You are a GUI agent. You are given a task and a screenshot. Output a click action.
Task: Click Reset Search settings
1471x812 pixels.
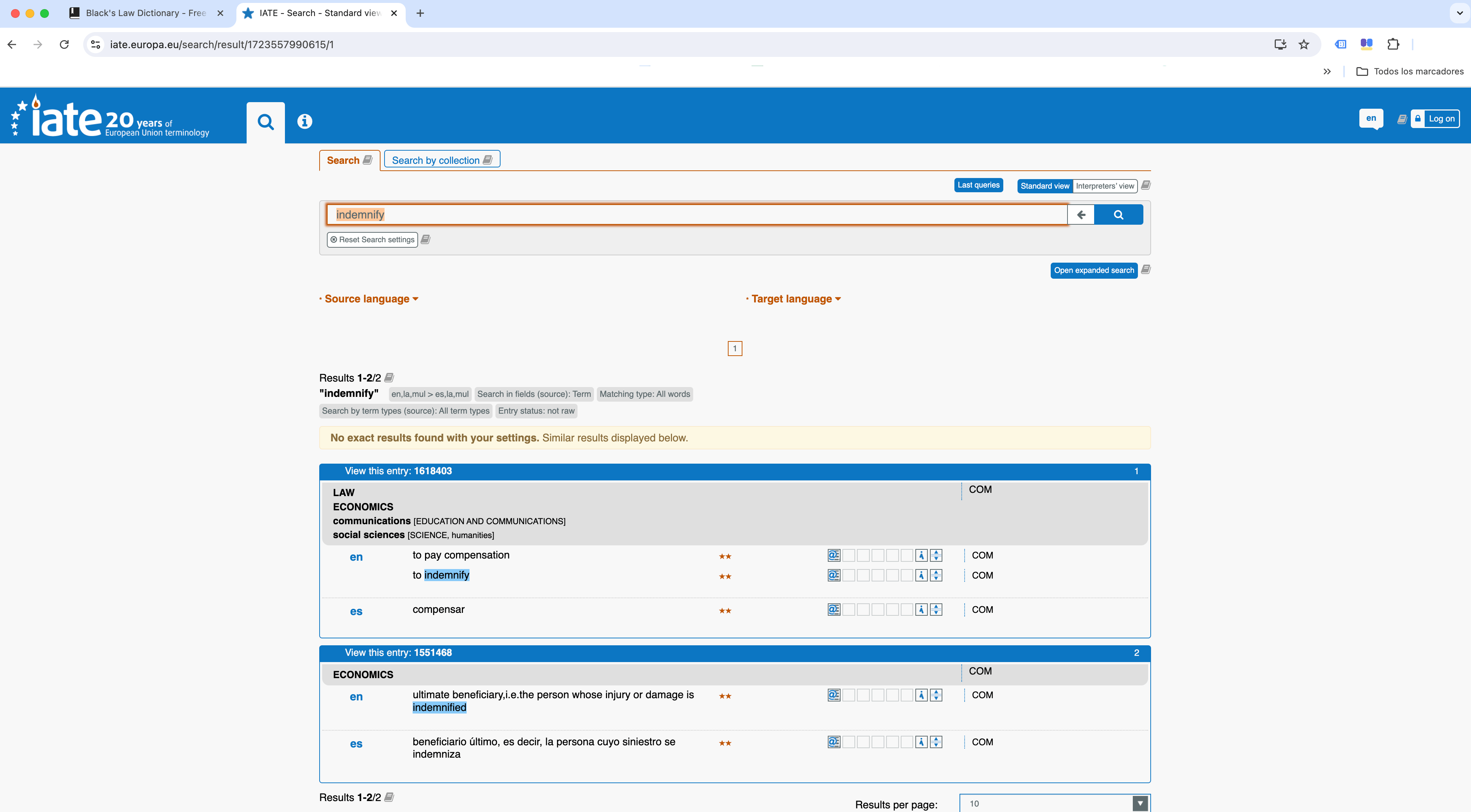click(x=372, y=239)
